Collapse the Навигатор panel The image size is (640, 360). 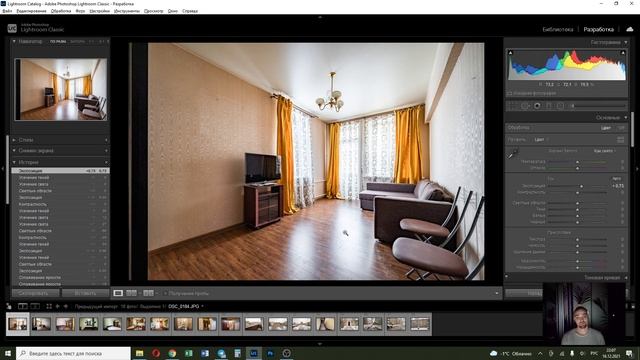click(14, 41)
